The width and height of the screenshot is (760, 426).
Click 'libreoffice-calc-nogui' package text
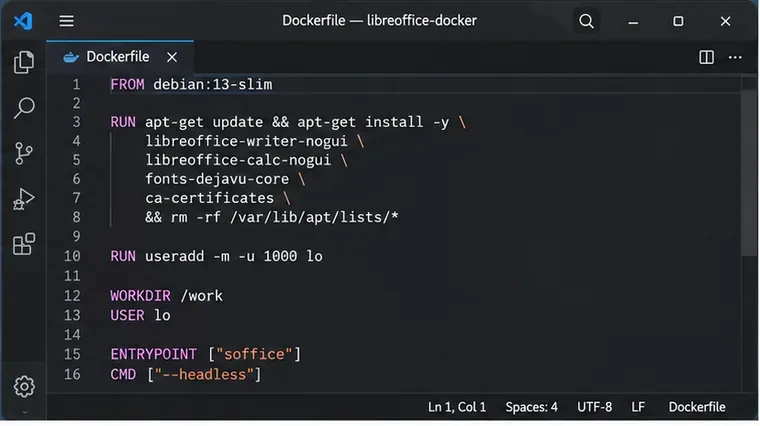238,160
